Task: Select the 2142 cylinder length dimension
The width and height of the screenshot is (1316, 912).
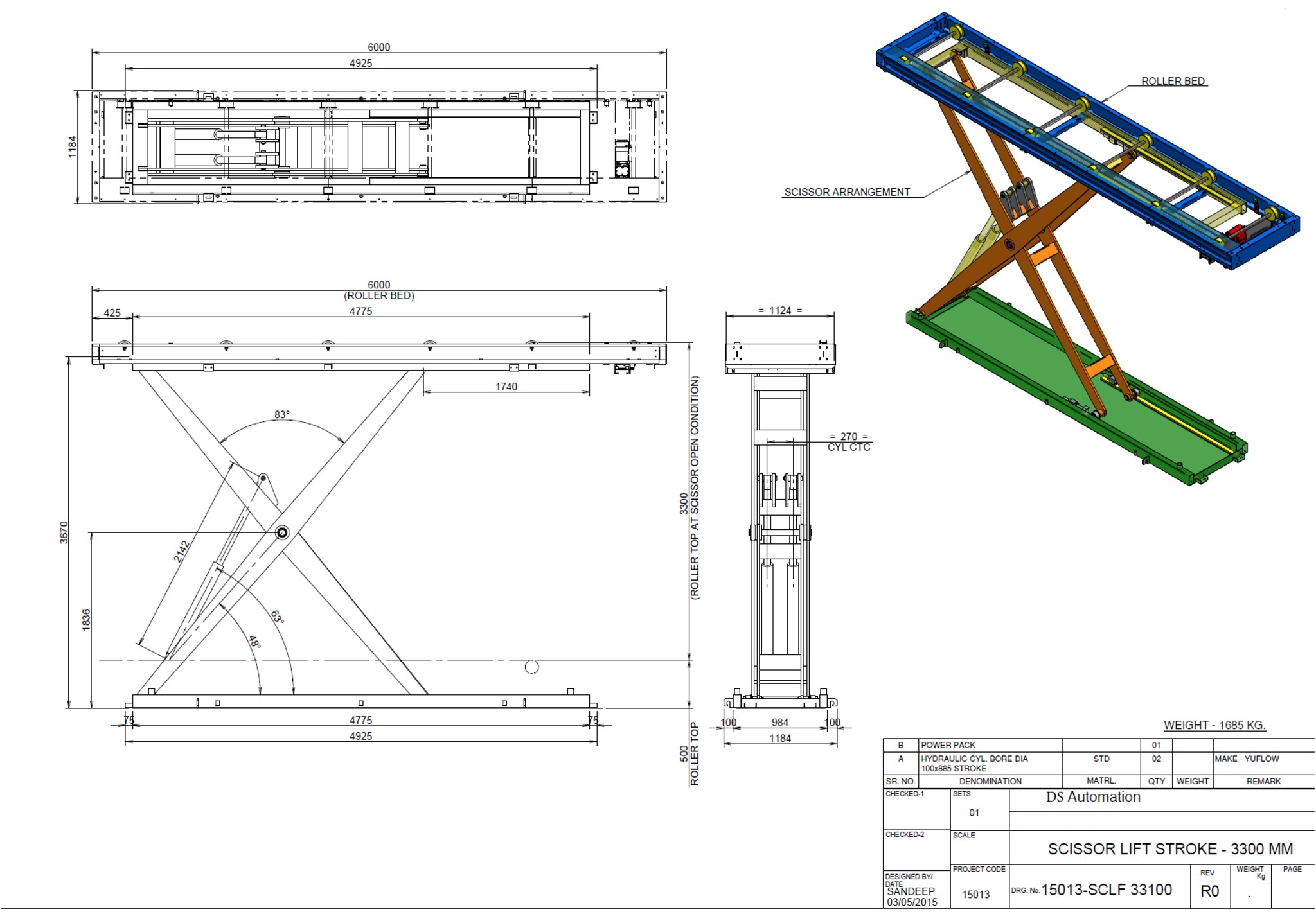Action: (x=182, y=552)
